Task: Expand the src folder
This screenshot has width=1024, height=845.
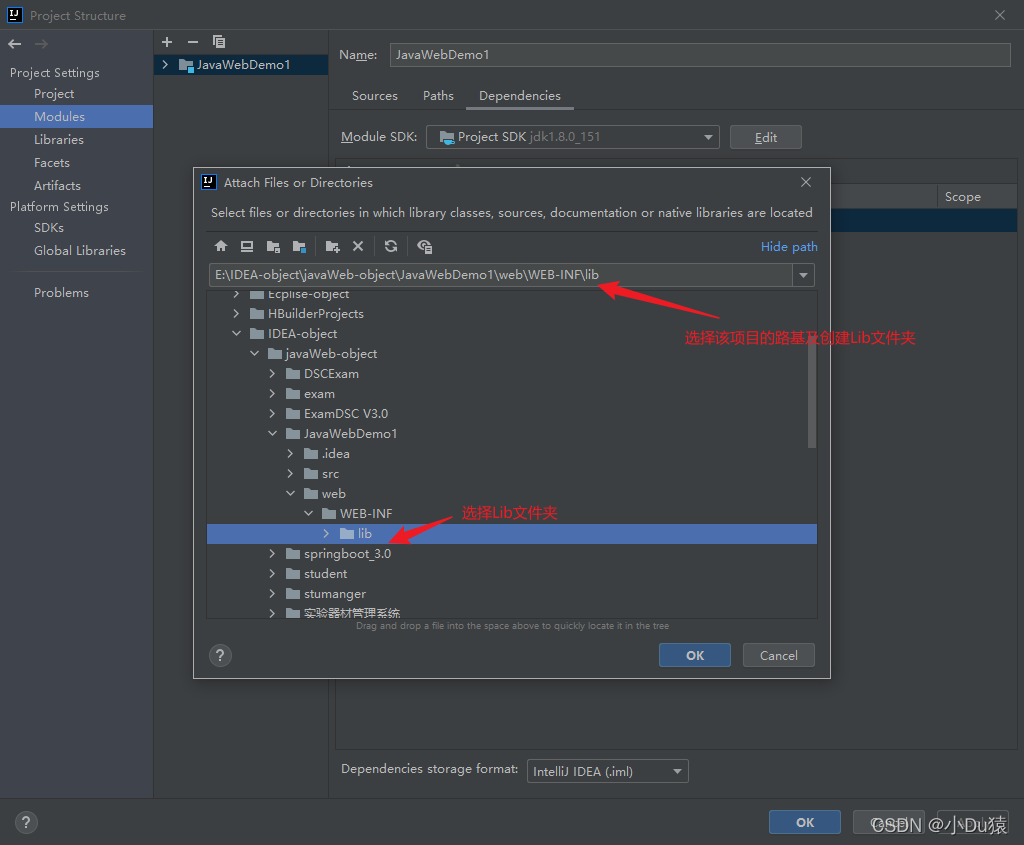Action: click(x=290, y=473)
